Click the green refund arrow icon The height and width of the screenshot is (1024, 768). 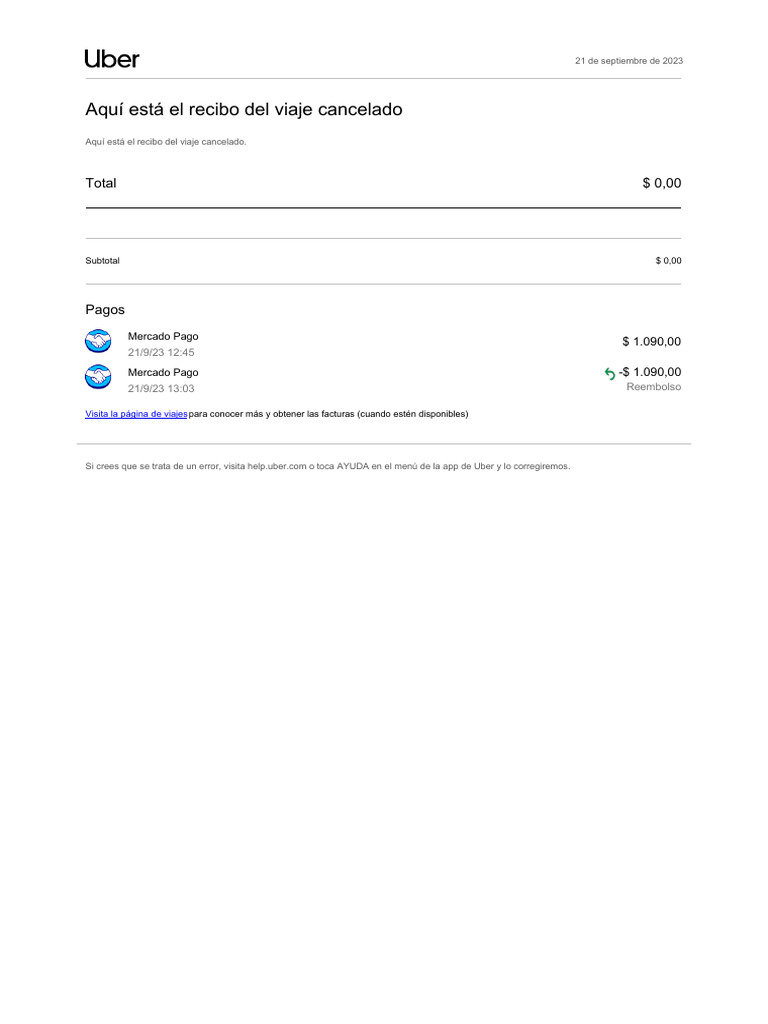coord(610,374)
